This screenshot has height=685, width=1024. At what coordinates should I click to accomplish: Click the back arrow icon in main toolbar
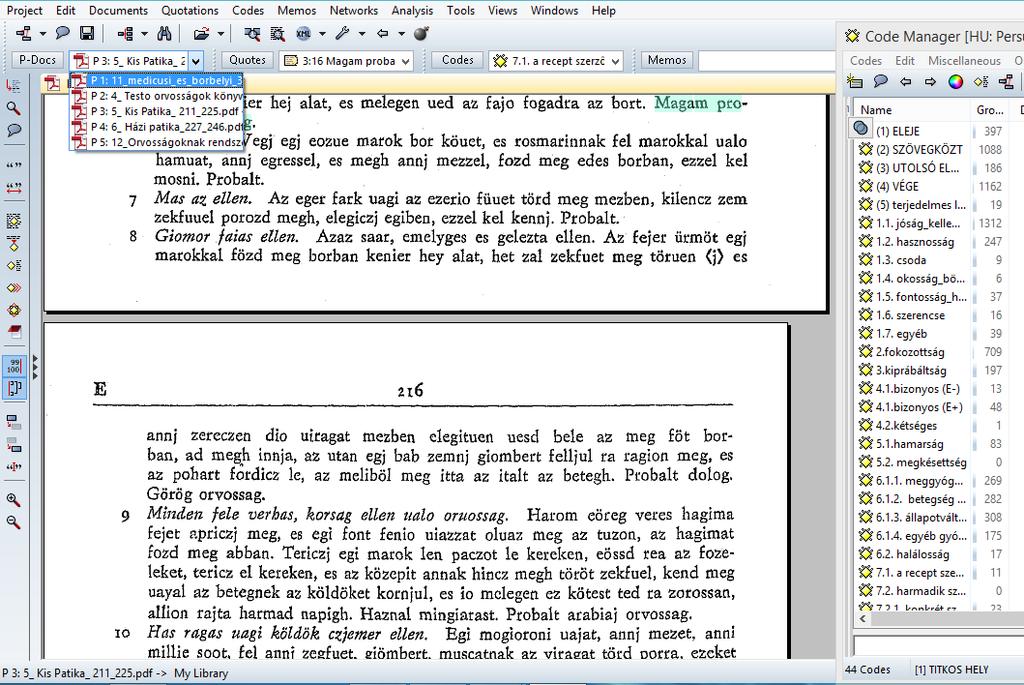pyautogui.click(x=383, y=33)
